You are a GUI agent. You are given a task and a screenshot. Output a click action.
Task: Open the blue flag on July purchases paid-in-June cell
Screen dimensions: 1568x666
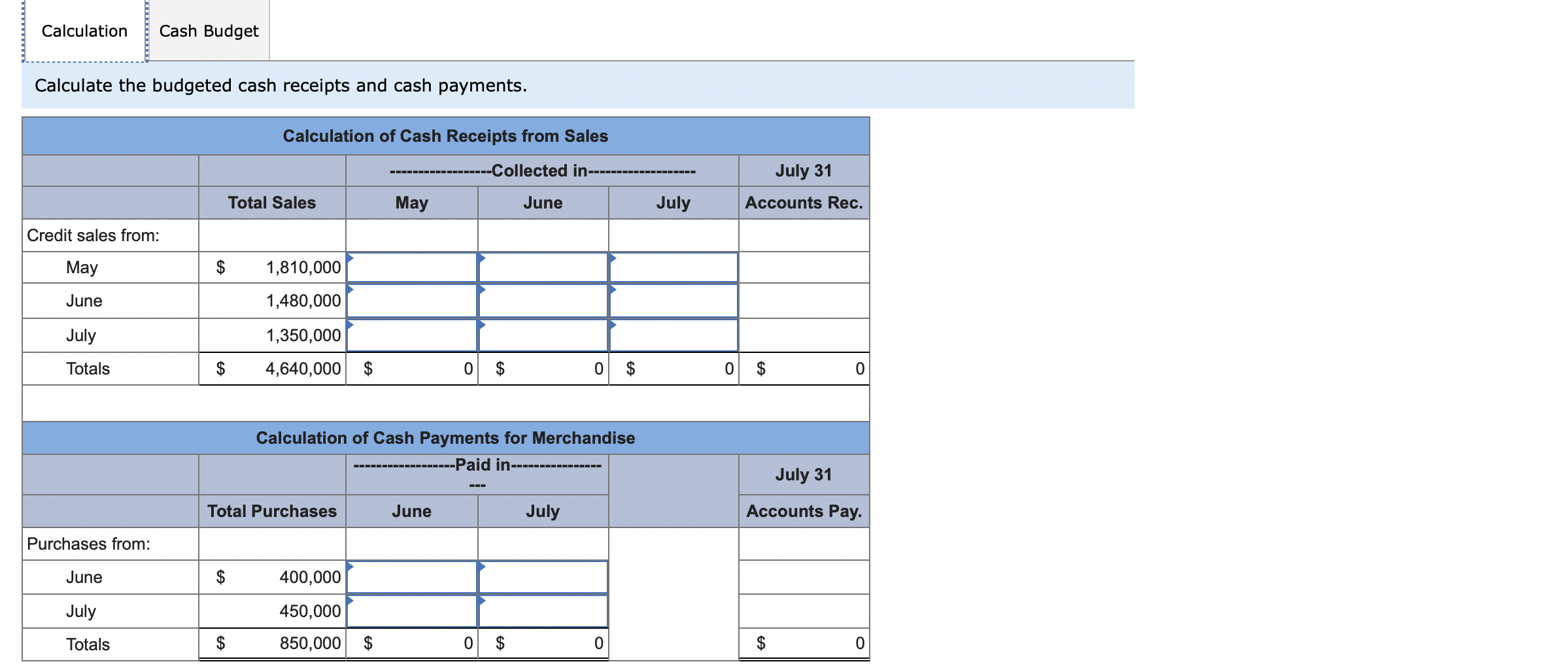[x=351, y=599]
